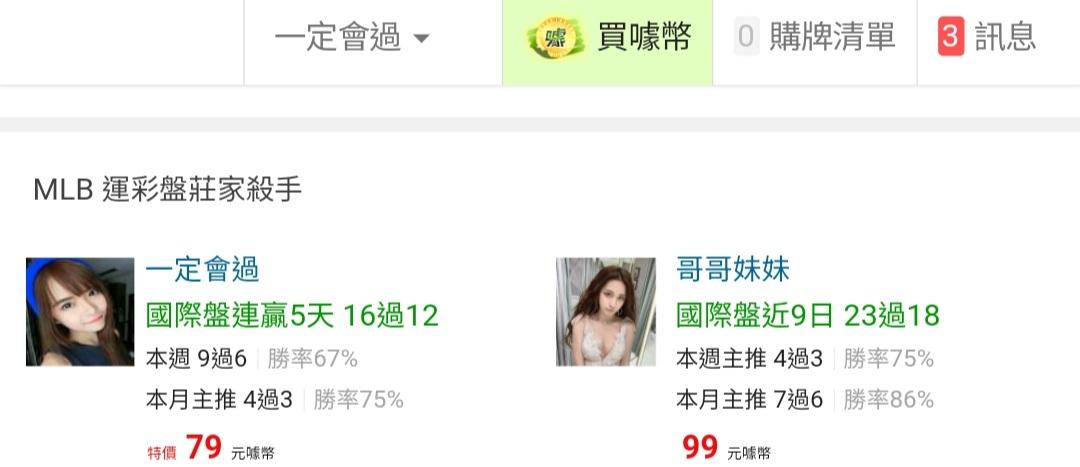This screenshot has height=467, width=1080.
Task: Click the 本週主推 4過3 勝率75% record
Action: point(804,358)
